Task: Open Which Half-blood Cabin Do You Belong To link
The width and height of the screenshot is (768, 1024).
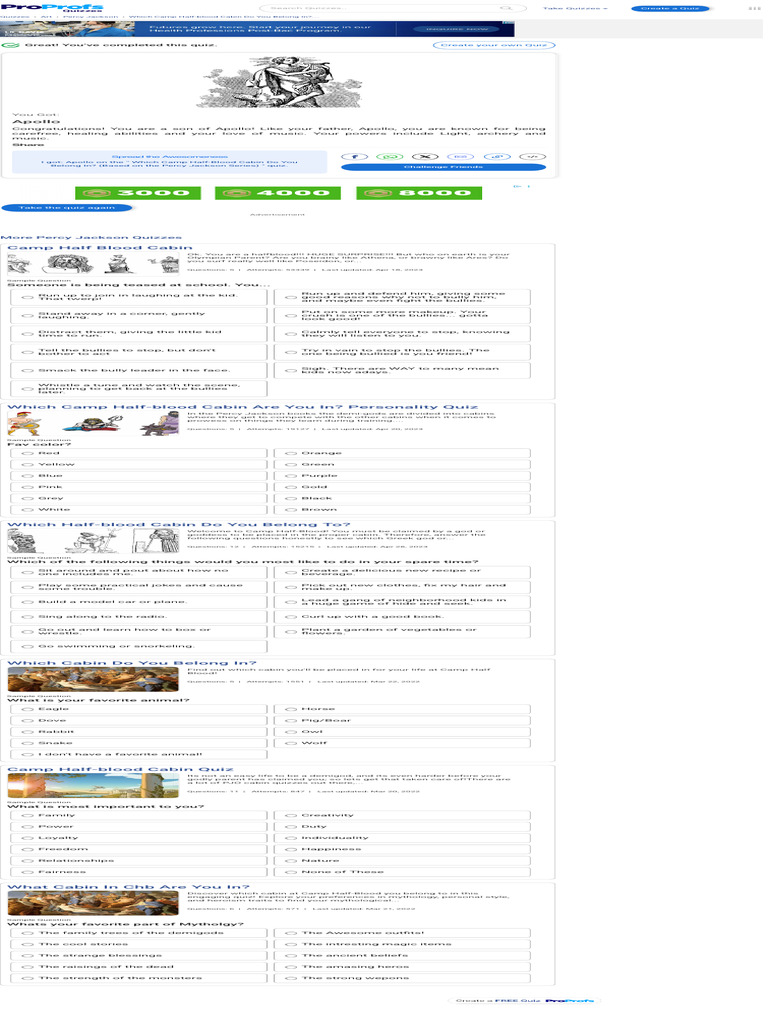Action: click(x=179, y=524)
